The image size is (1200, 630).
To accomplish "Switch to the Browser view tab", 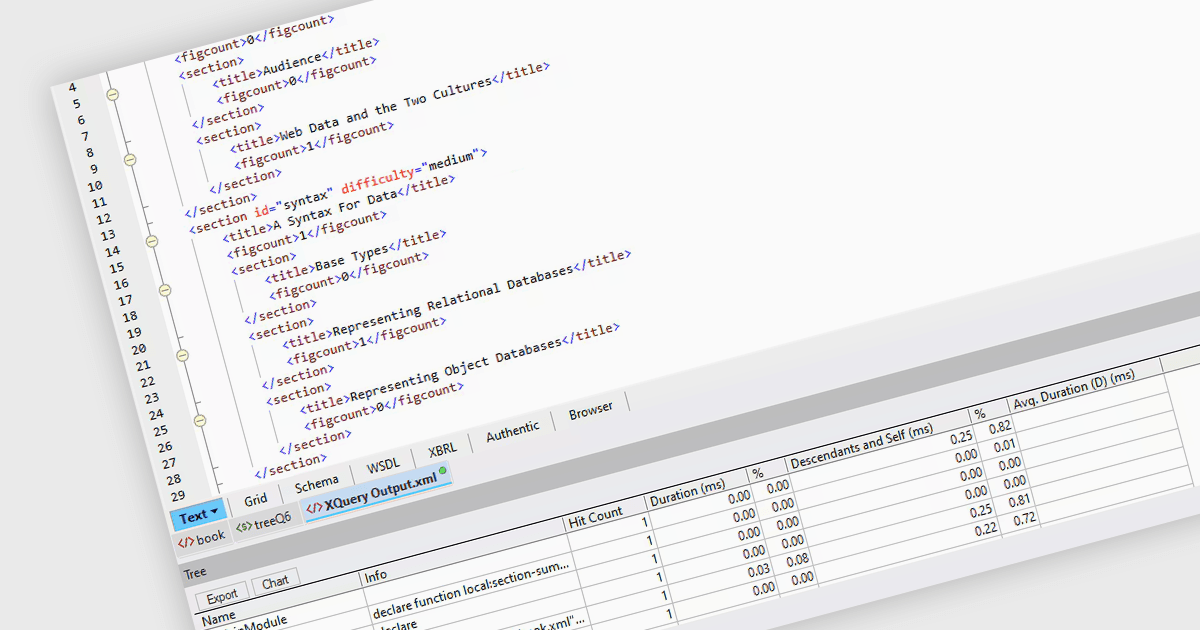I will pyautogui.click(x=590, y=411).
